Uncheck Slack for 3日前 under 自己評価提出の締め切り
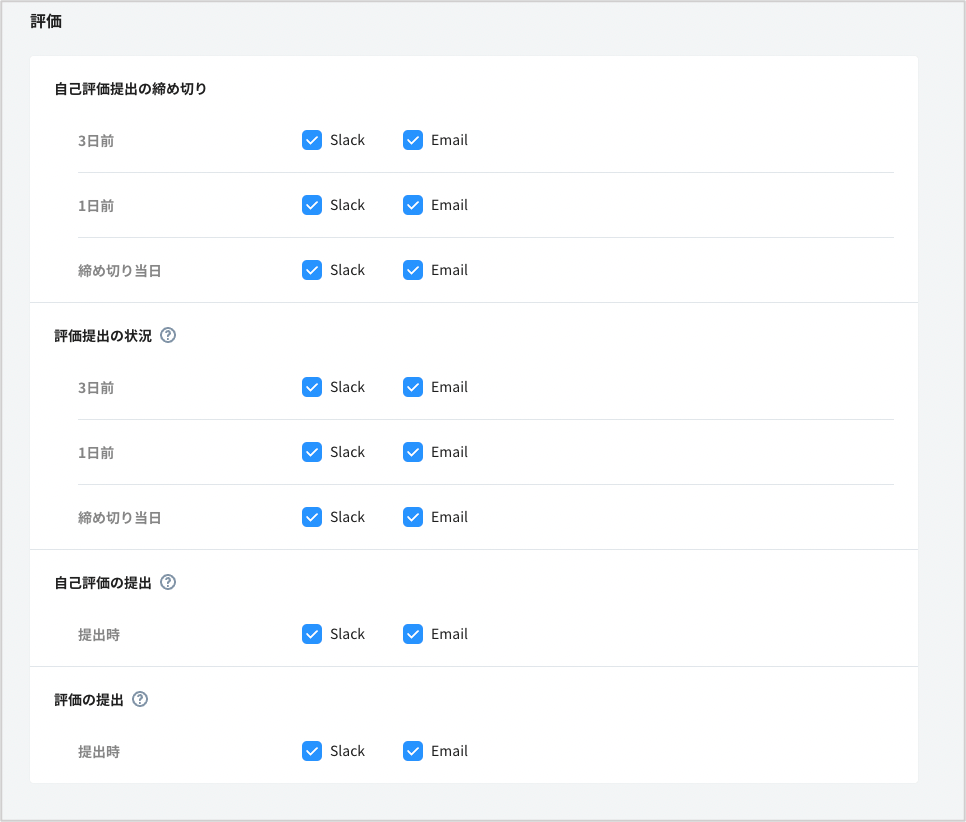Screen dimensions: 966x822 [x=312, y=140]
